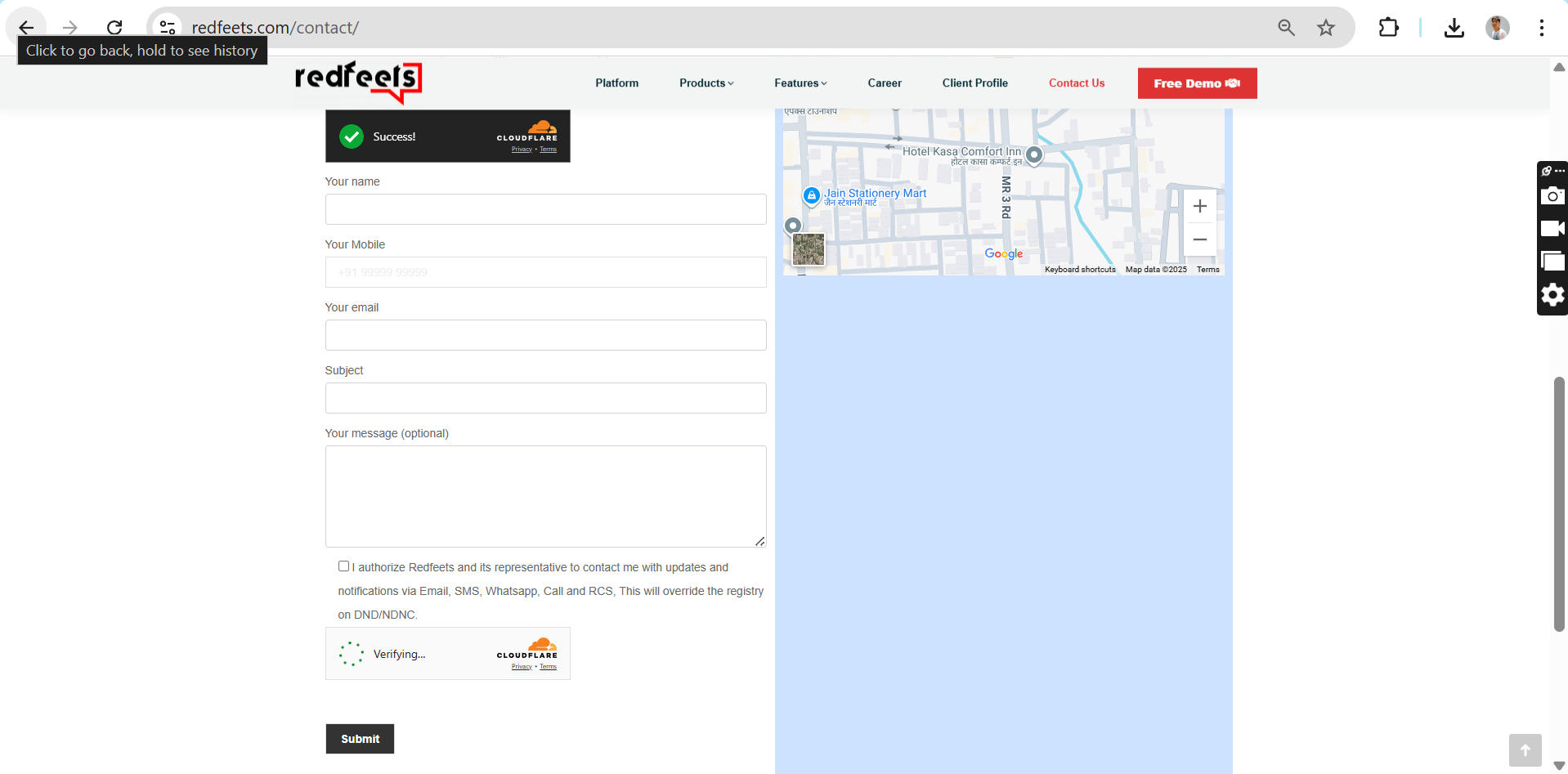
Task: Expand the Products dropdown menu
Action: point(706,83)
